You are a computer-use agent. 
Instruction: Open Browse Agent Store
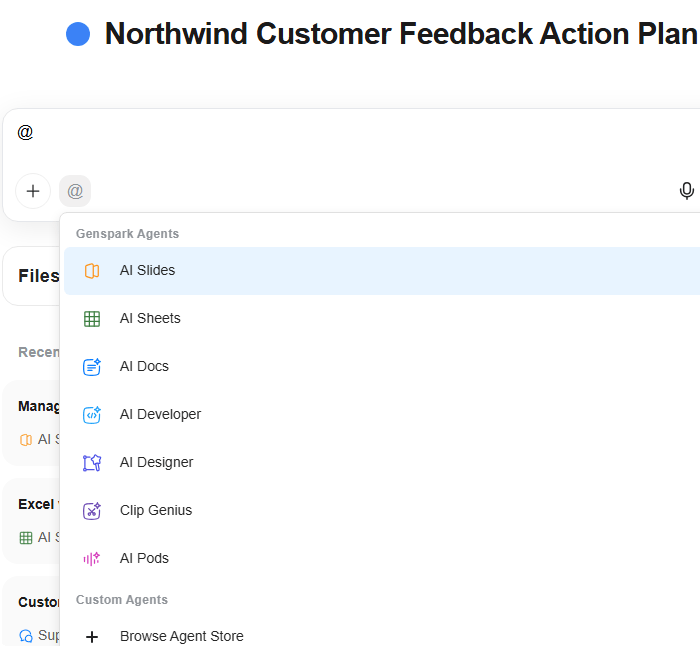click(x=382, y=636)
